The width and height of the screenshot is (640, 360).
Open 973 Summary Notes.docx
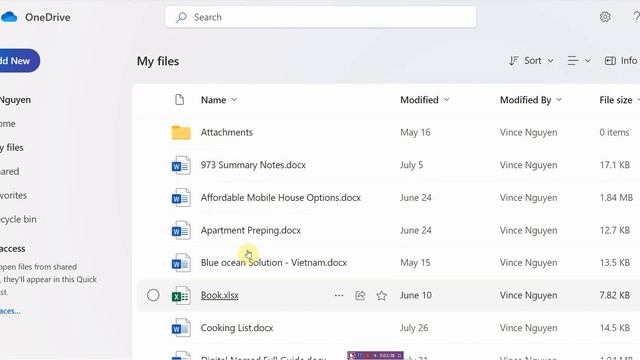[x=253, y=165]
